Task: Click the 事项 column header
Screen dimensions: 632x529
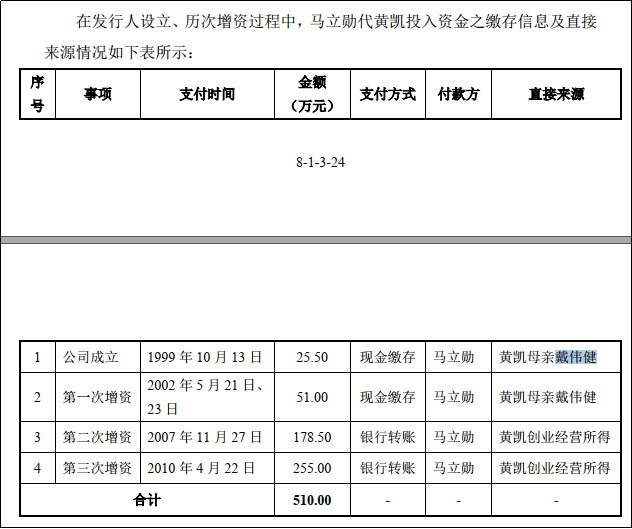Action: coord(97,94)
